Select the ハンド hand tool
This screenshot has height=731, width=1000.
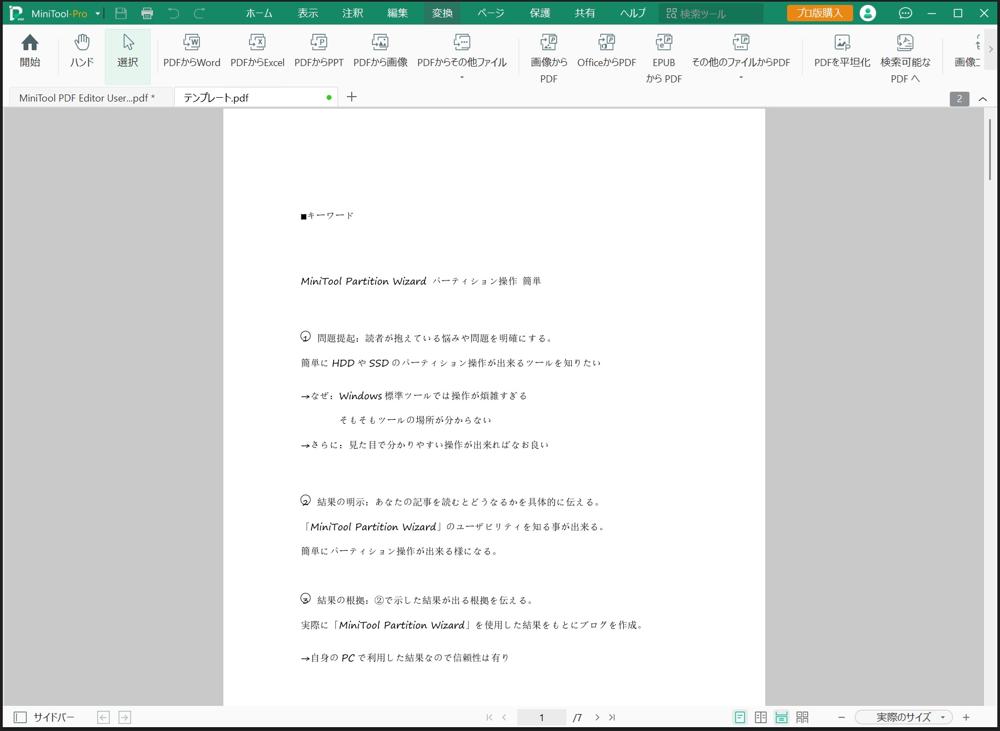82,51
